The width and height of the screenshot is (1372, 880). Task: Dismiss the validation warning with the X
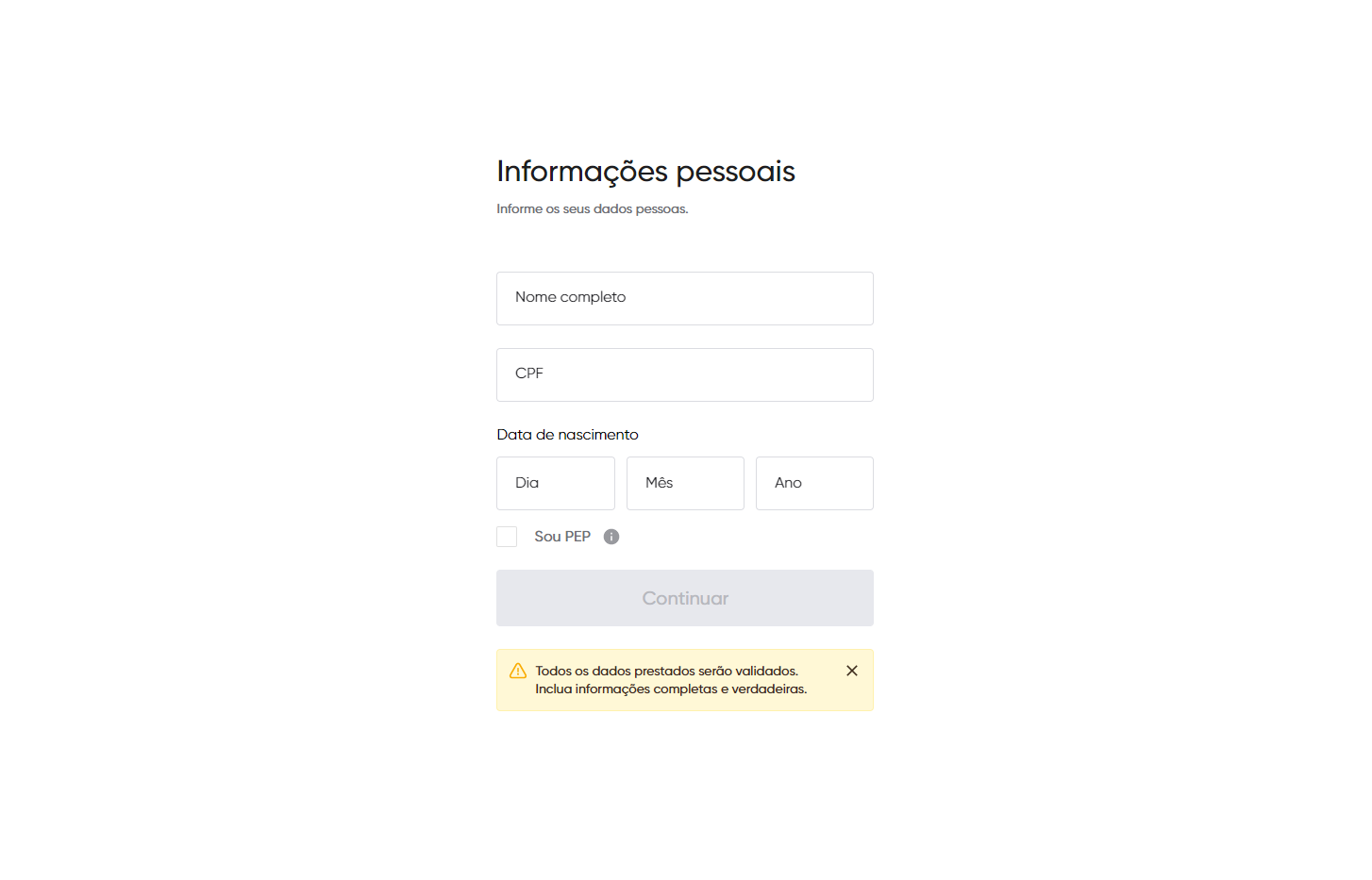click(852, 671)
